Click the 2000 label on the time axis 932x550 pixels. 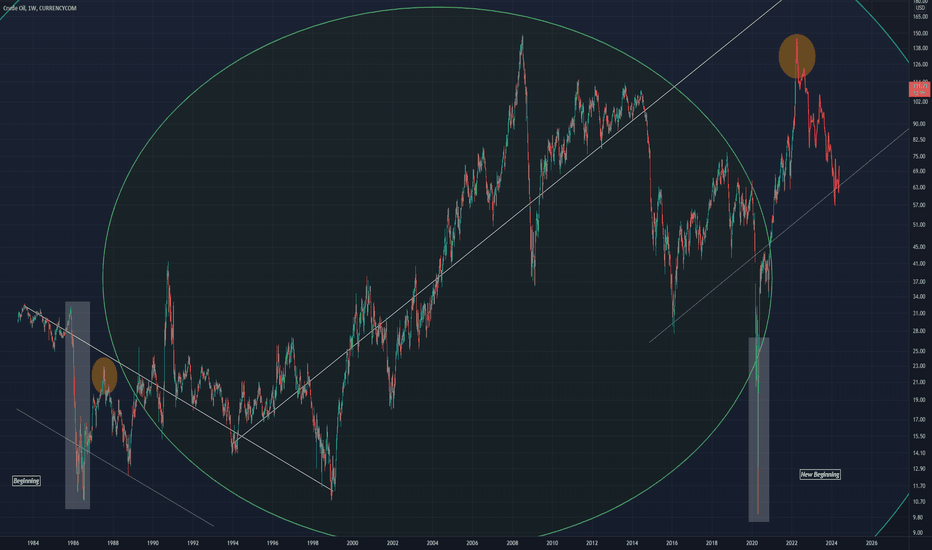[x=352, y=543]
